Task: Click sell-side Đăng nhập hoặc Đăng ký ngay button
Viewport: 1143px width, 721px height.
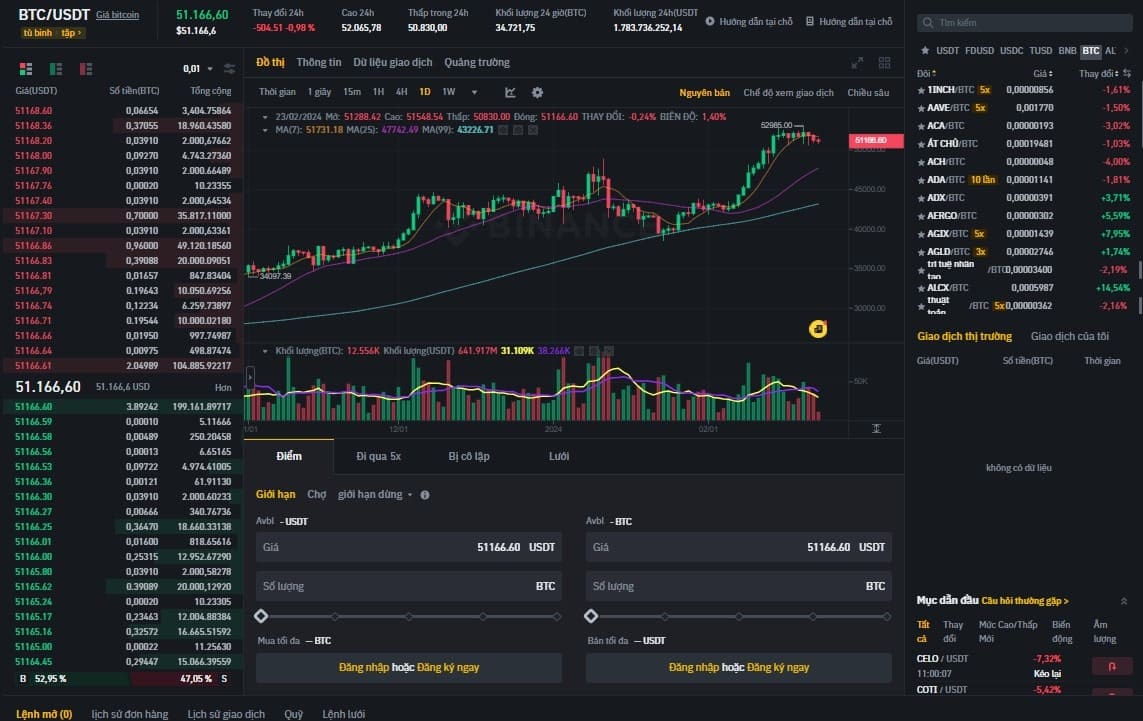Action: click(x=738, y=667)
